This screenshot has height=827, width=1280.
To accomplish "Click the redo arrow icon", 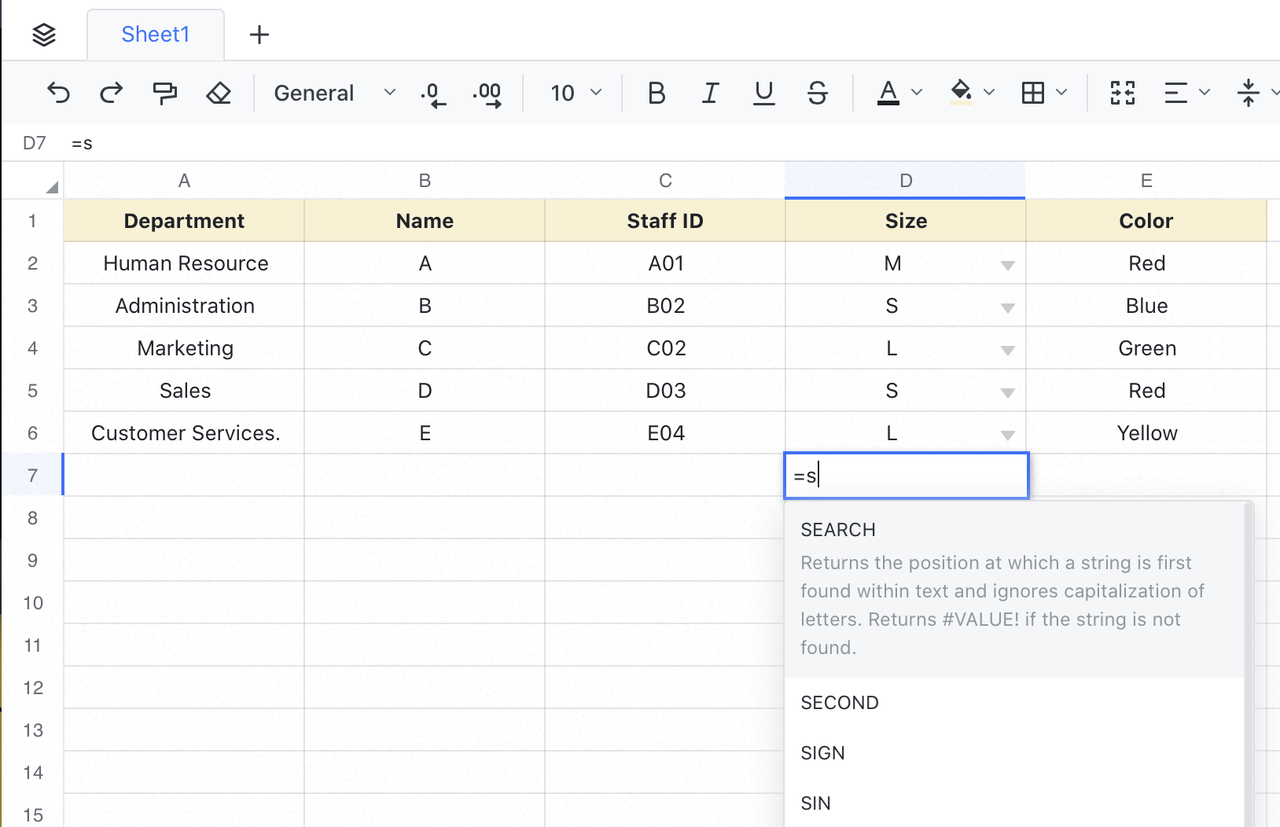I will [111, 93].
